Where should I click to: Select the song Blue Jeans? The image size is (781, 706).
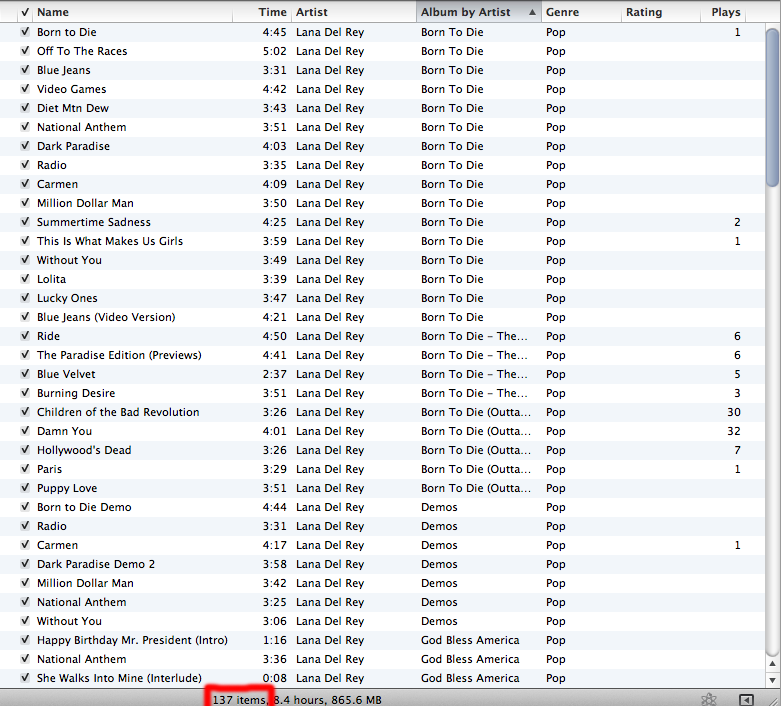[64, 70]
